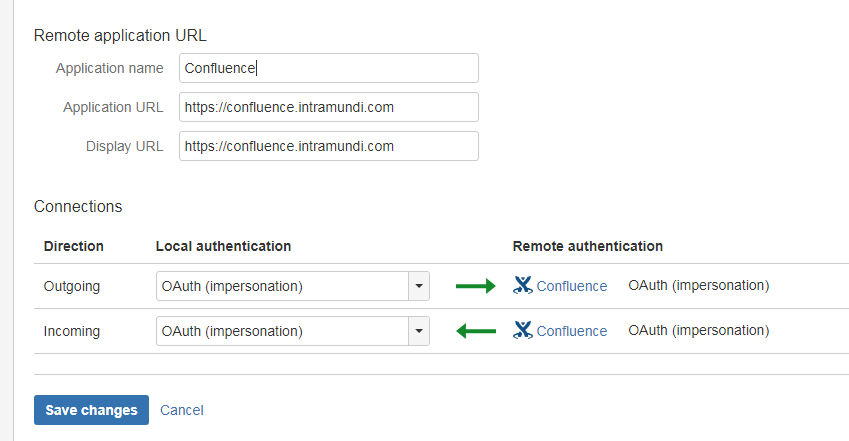Open the Incoming local authentication dropdown arrow

[x=419, y=331]
